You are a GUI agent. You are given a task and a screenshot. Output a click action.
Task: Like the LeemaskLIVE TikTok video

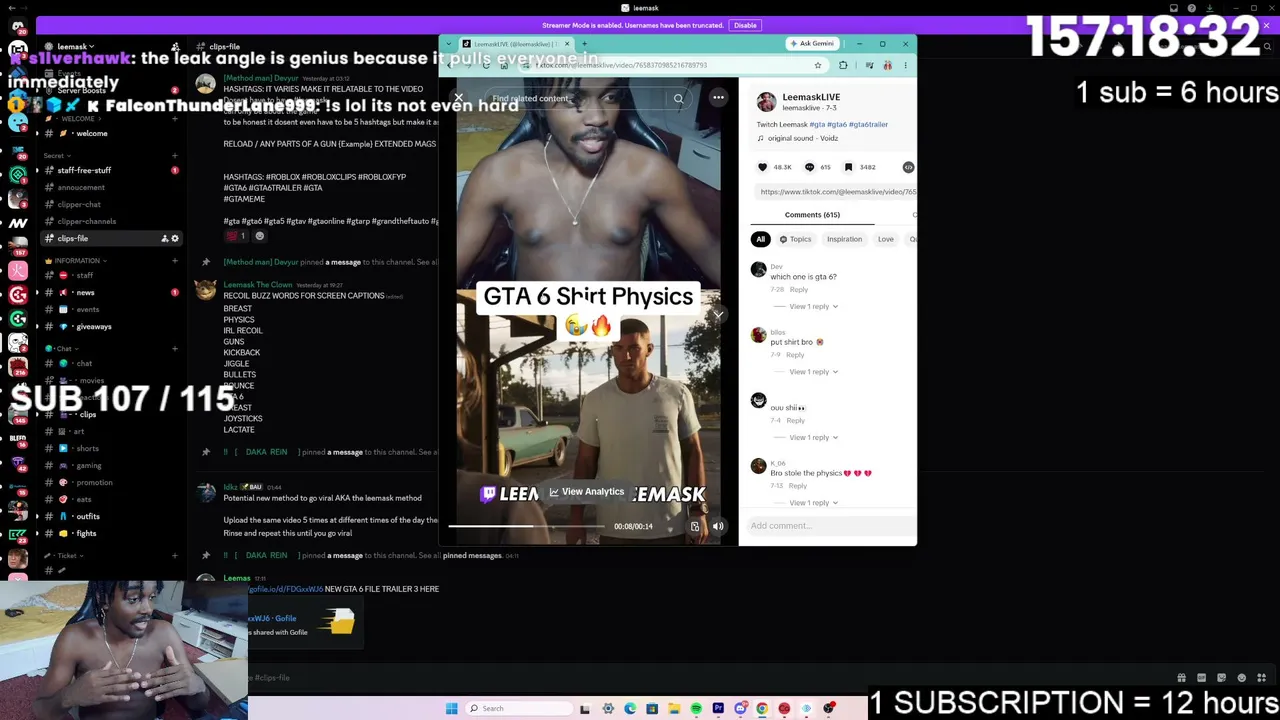tap(763, 167)
